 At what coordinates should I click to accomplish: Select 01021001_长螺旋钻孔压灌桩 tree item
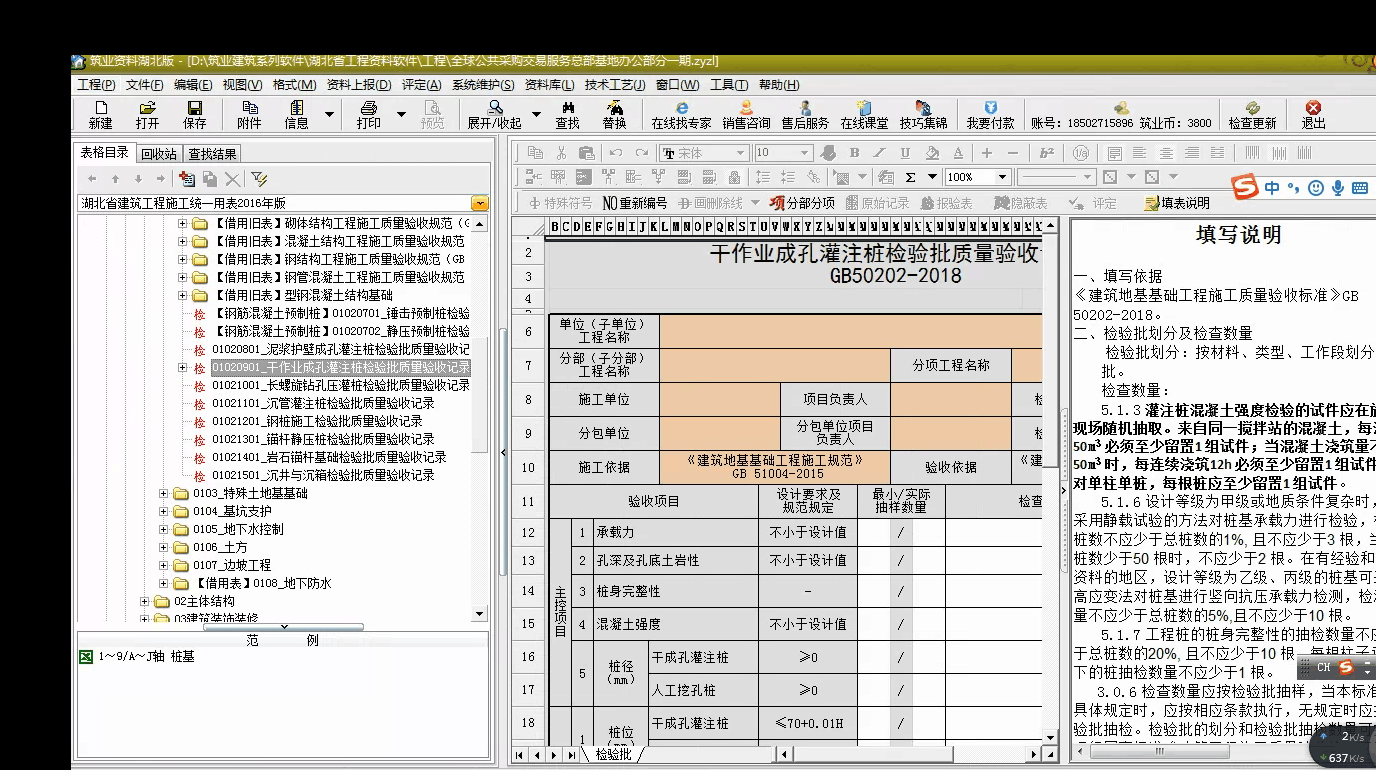pyautogui.click(x=341, y=385)
